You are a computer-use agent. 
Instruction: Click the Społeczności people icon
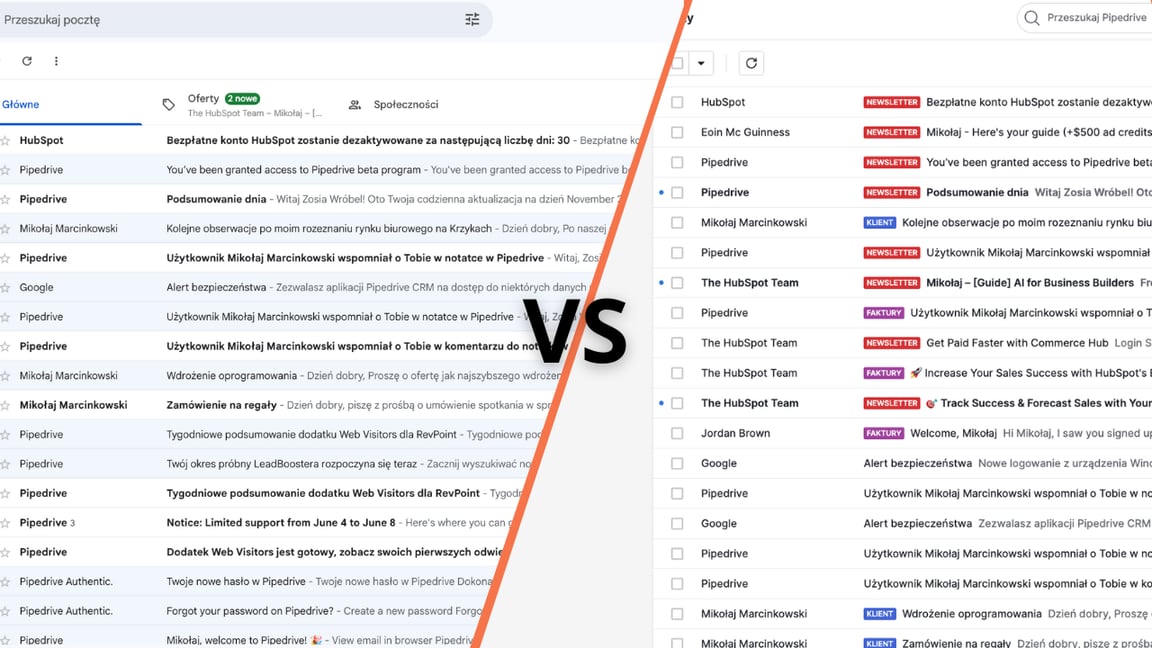[x=355, y=105]
